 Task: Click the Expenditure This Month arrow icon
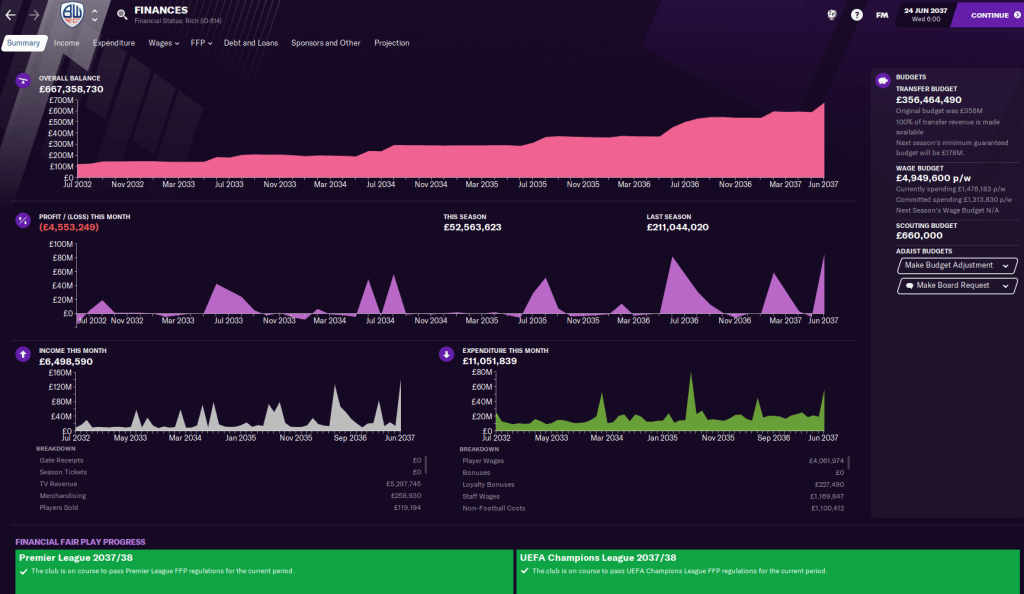point(447,354)
